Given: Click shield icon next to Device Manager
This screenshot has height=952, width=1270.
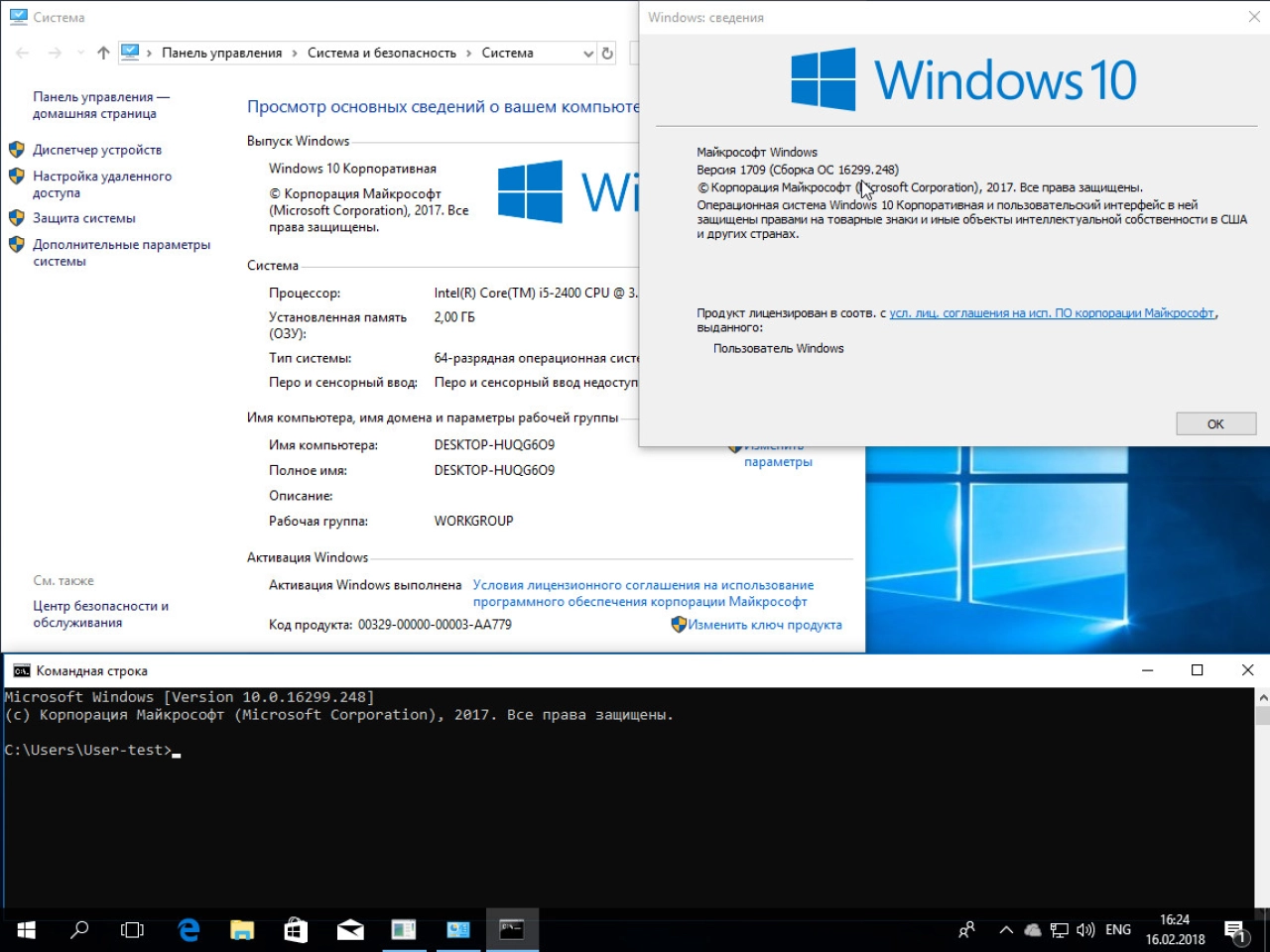Looking at the screenshot, I should 17,150.
